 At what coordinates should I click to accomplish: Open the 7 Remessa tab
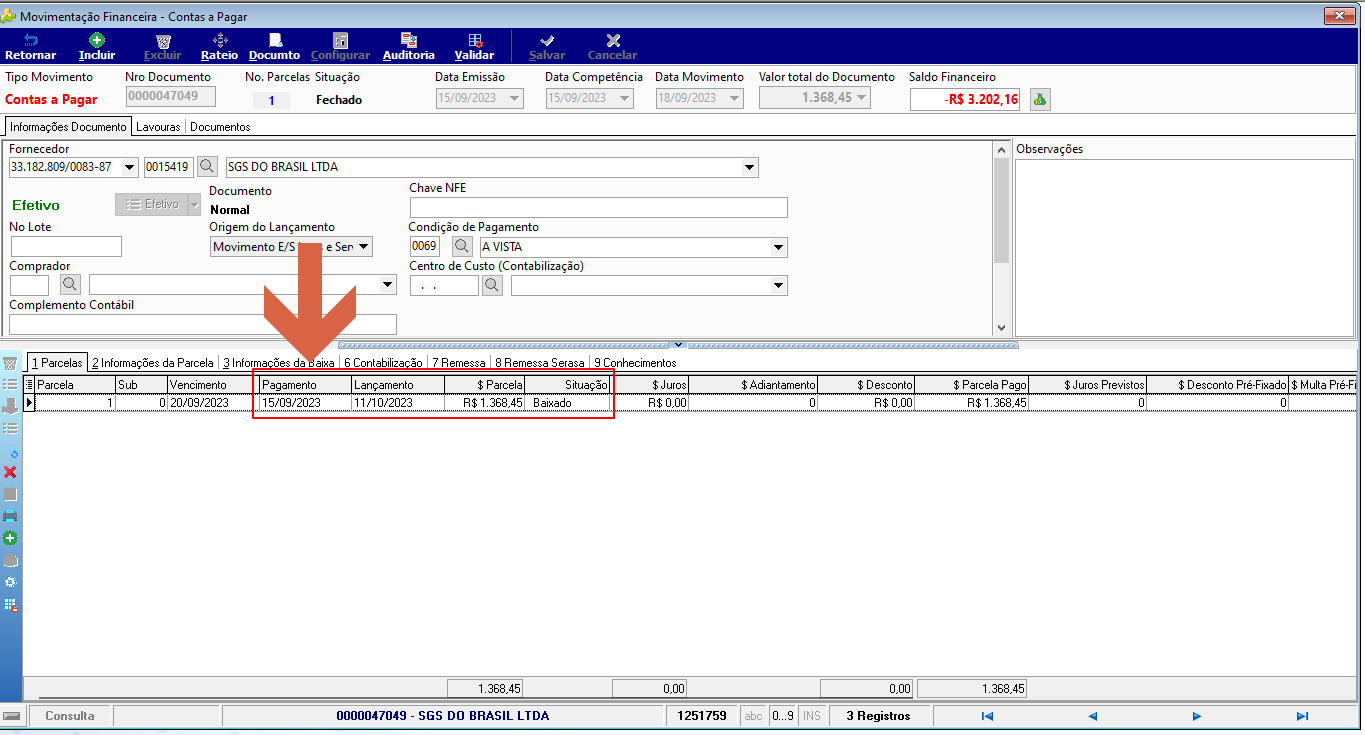pos(459,363)
